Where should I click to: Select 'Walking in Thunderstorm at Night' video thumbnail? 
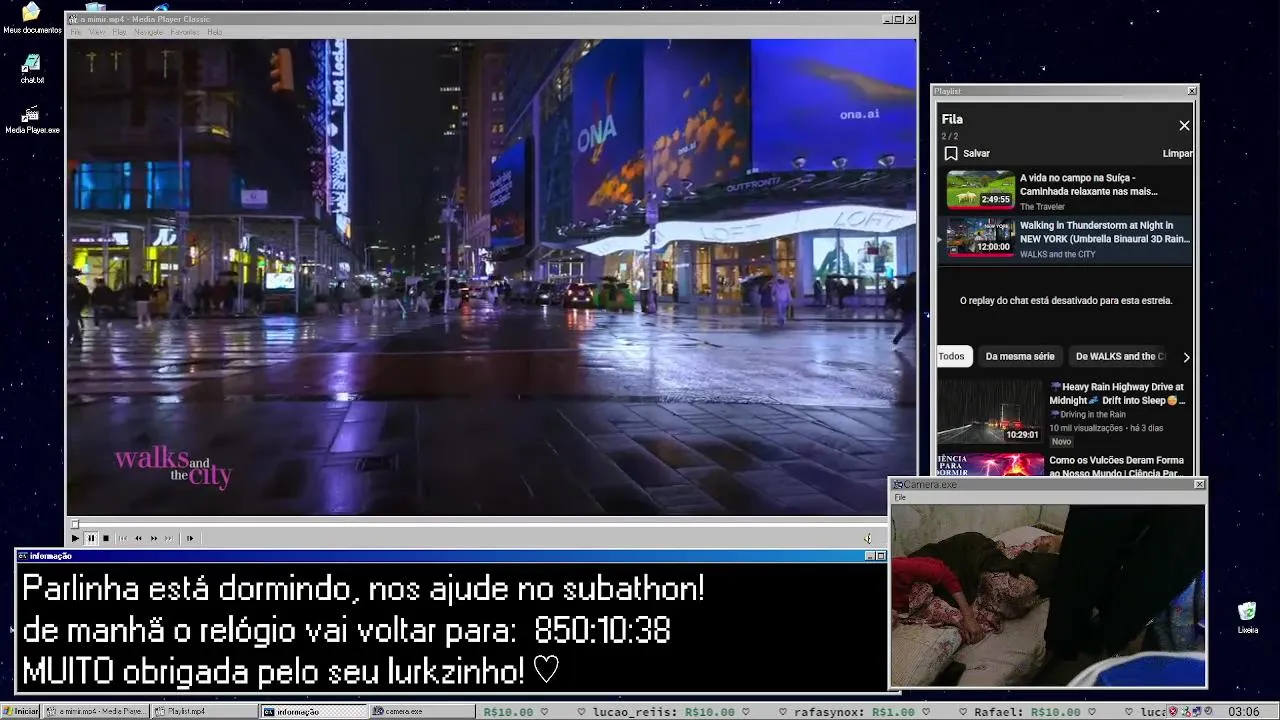(x=981, y=238)
